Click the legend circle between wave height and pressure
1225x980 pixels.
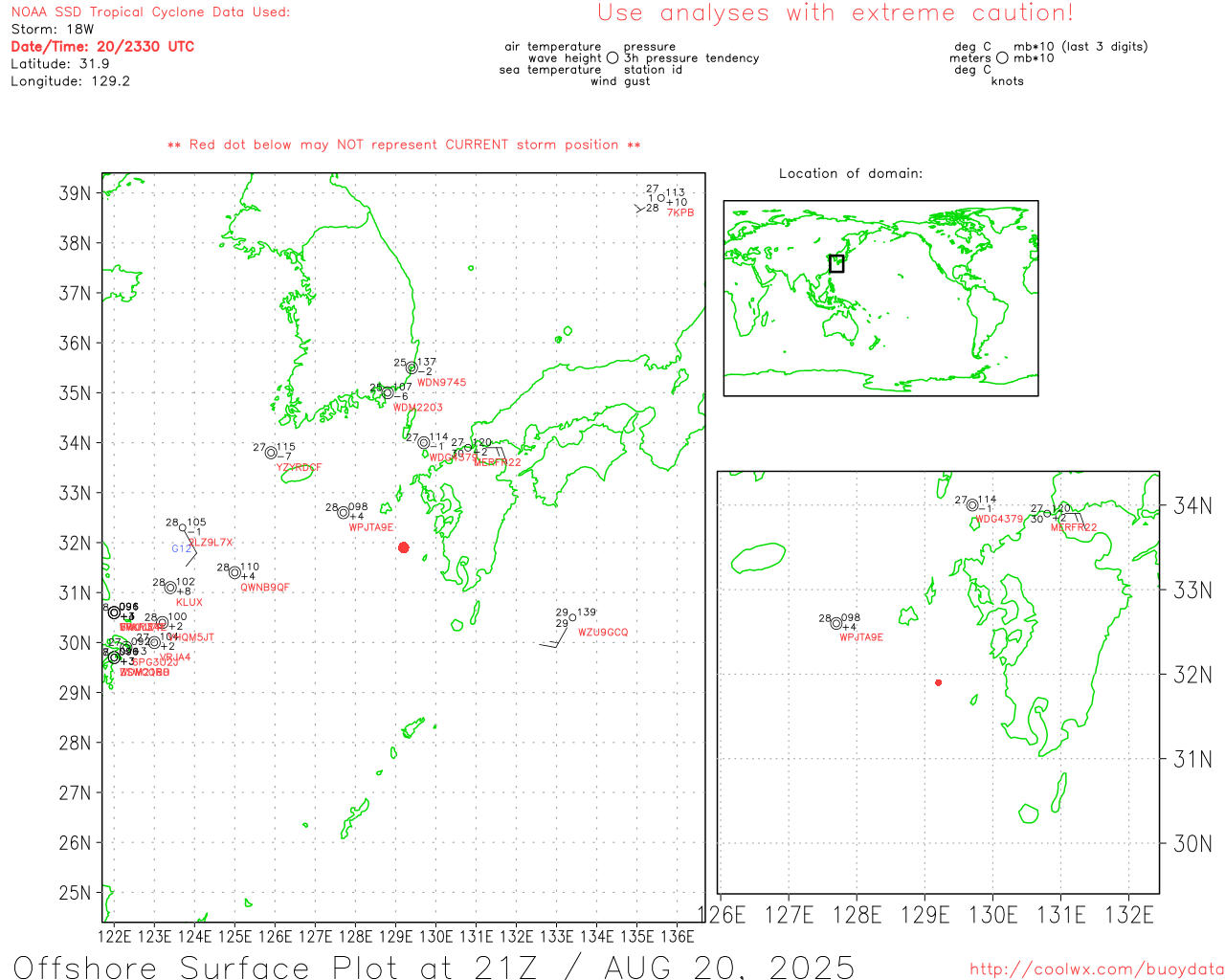click(x=612, y=58)
